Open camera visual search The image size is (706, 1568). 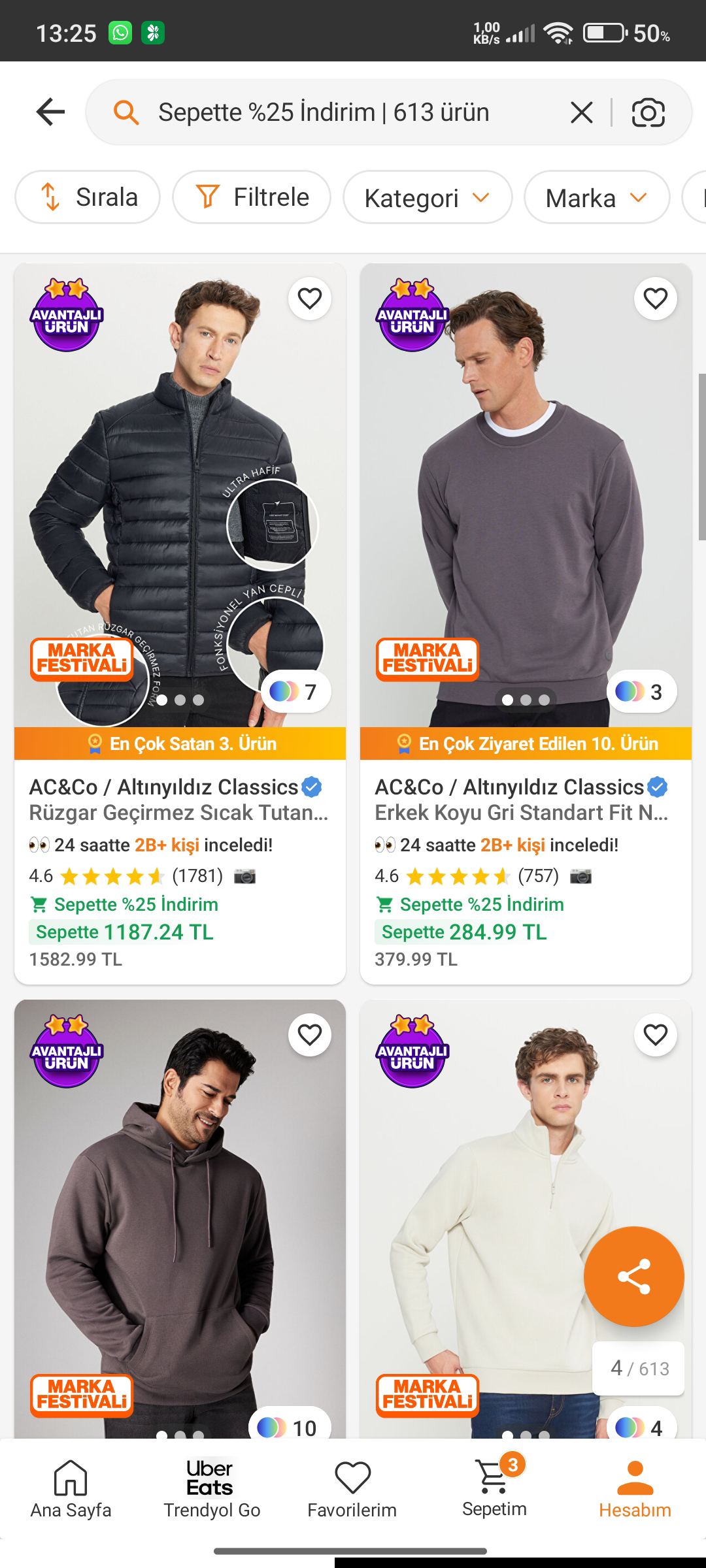pos(648,112)
